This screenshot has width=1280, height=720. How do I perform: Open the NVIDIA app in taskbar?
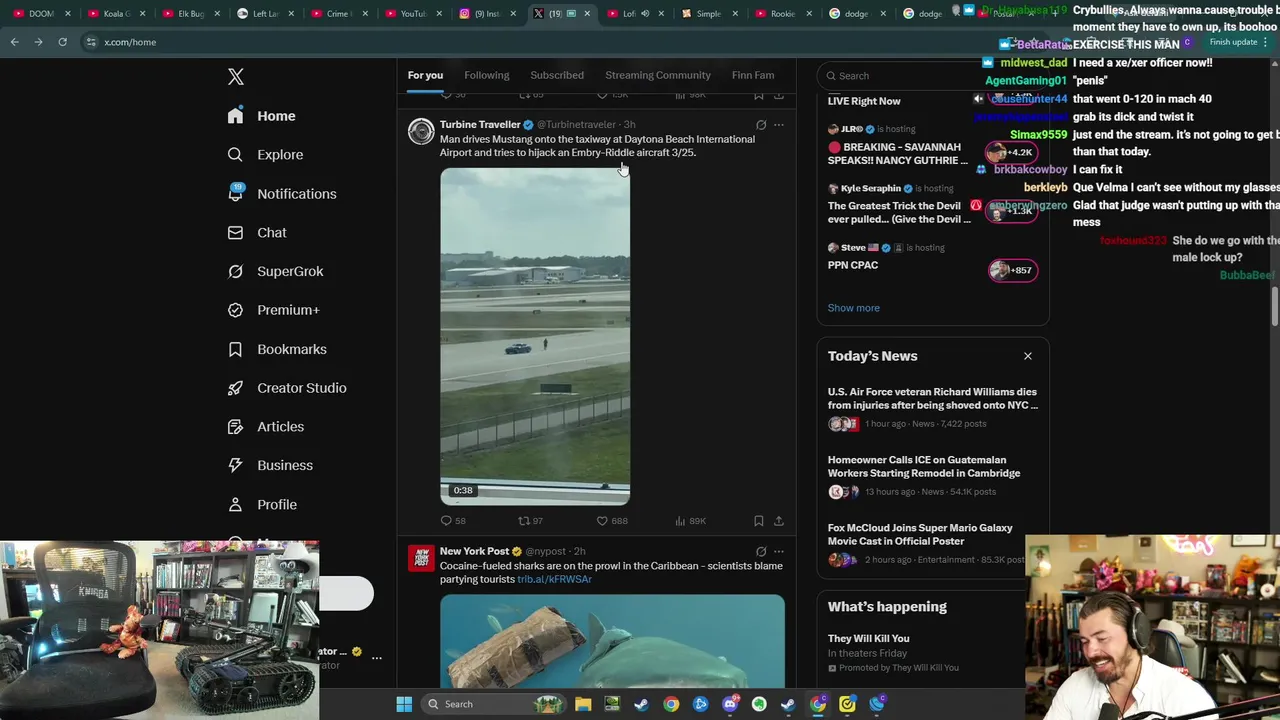[x=612, y=704]
